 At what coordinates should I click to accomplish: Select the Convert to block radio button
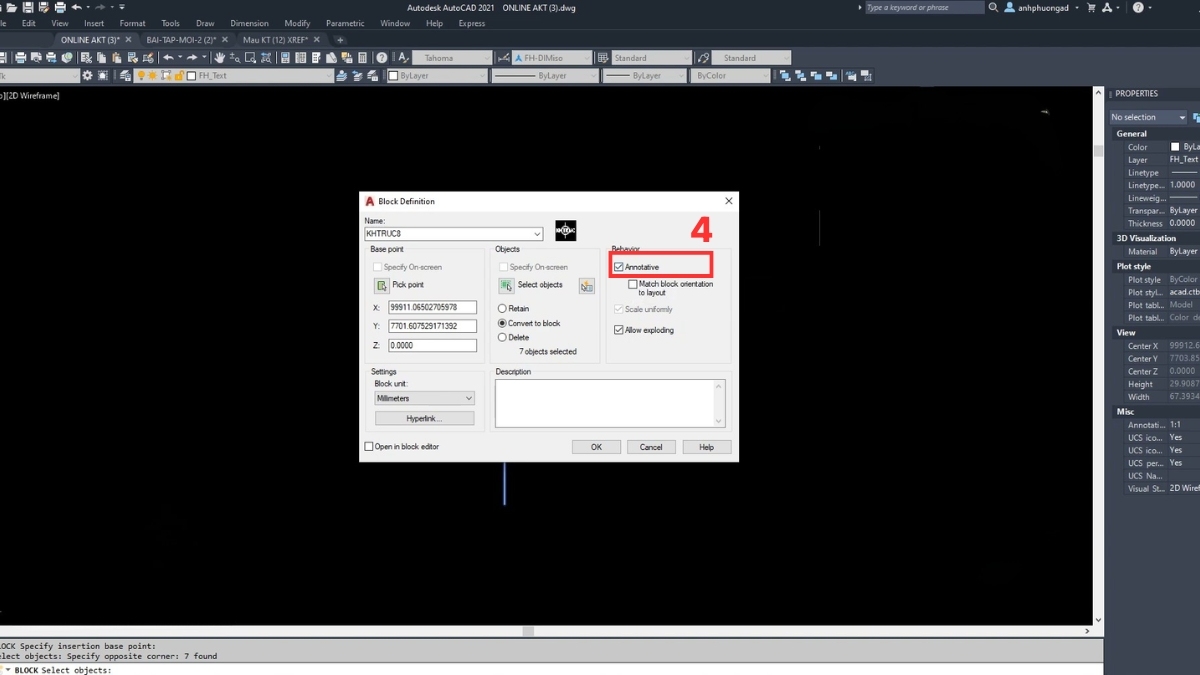tap(502, 323)
